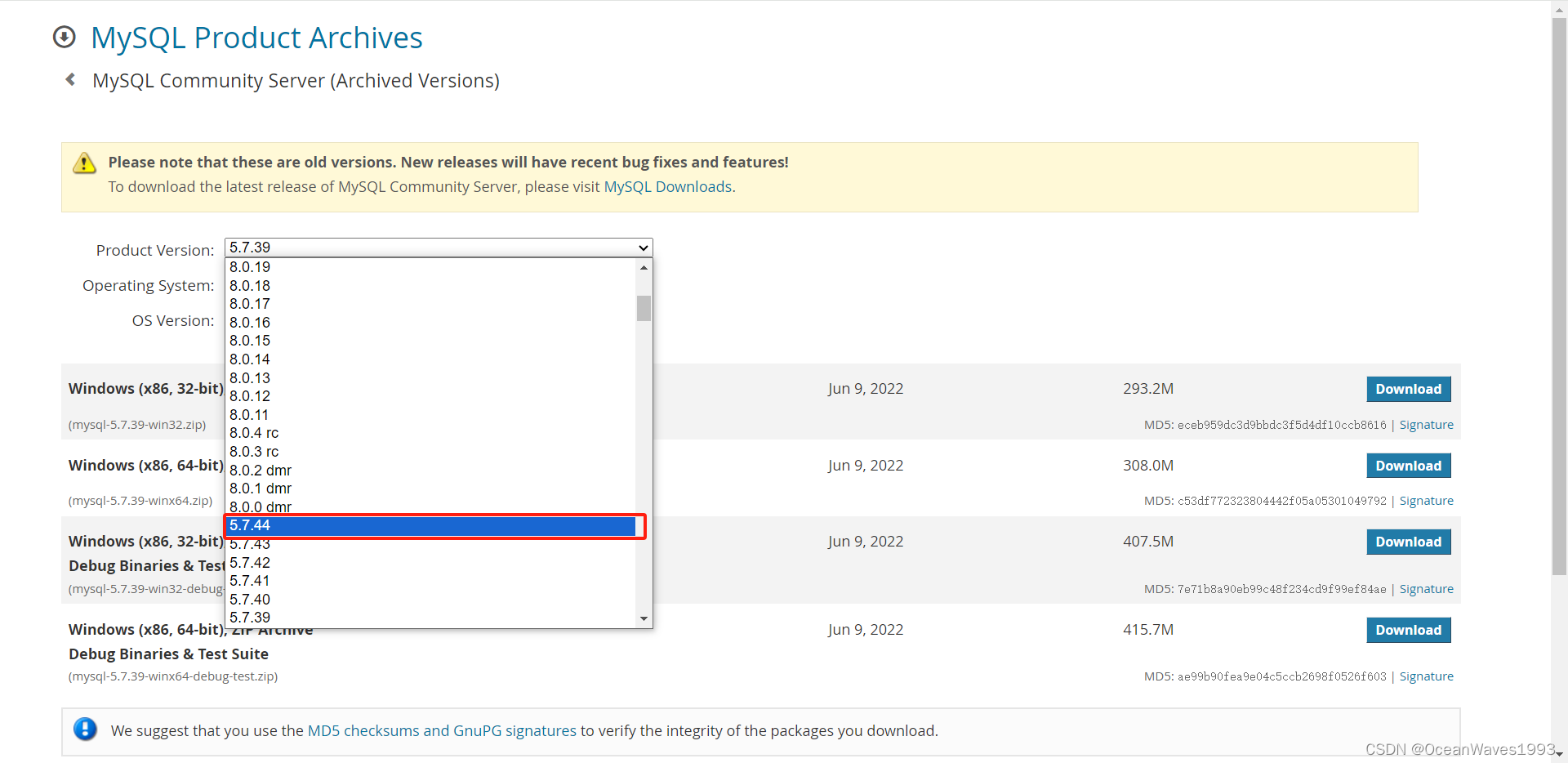Open the Product Version dropdown showing 5.7.39

pos(439,248)
